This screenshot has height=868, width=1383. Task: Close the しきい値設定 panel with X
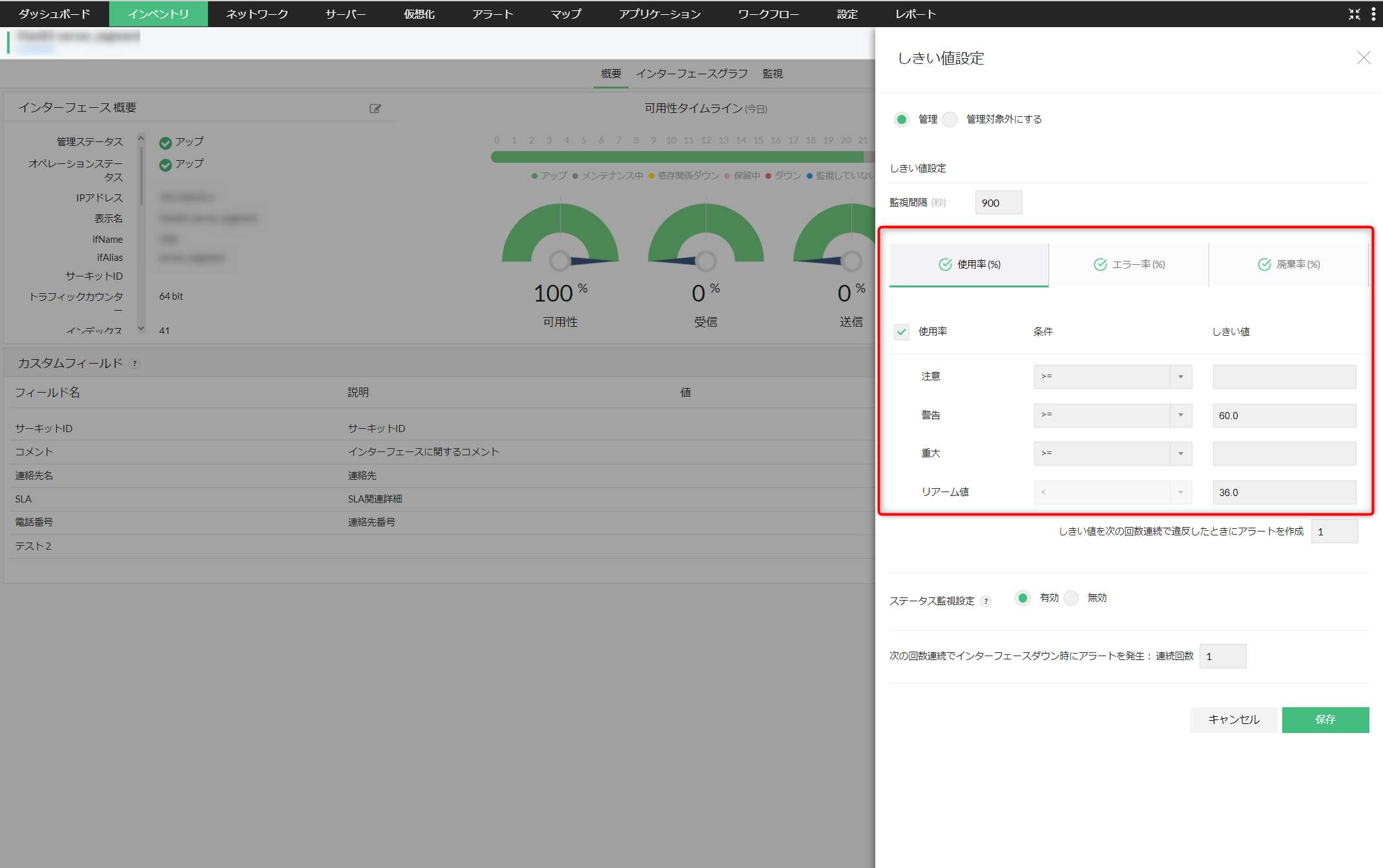[1364, 58]
